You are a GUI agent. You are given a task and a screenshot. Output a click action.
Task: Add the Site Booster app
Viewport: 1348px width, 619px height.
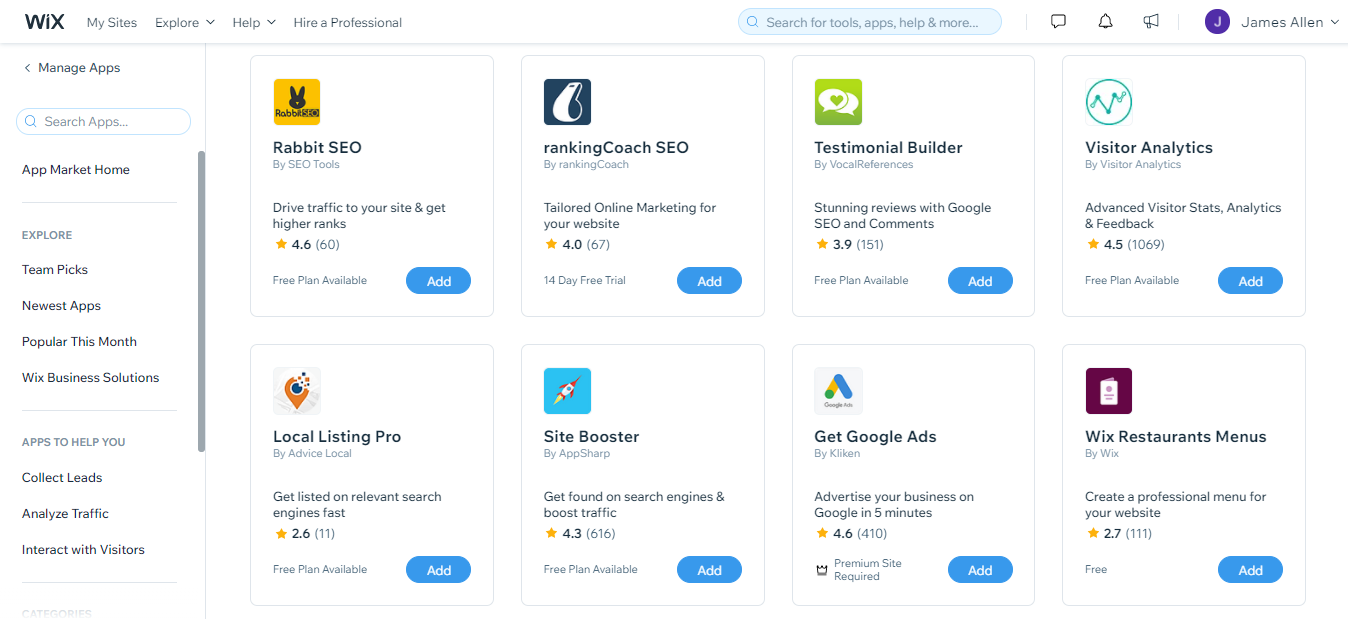tap(709, 570)
